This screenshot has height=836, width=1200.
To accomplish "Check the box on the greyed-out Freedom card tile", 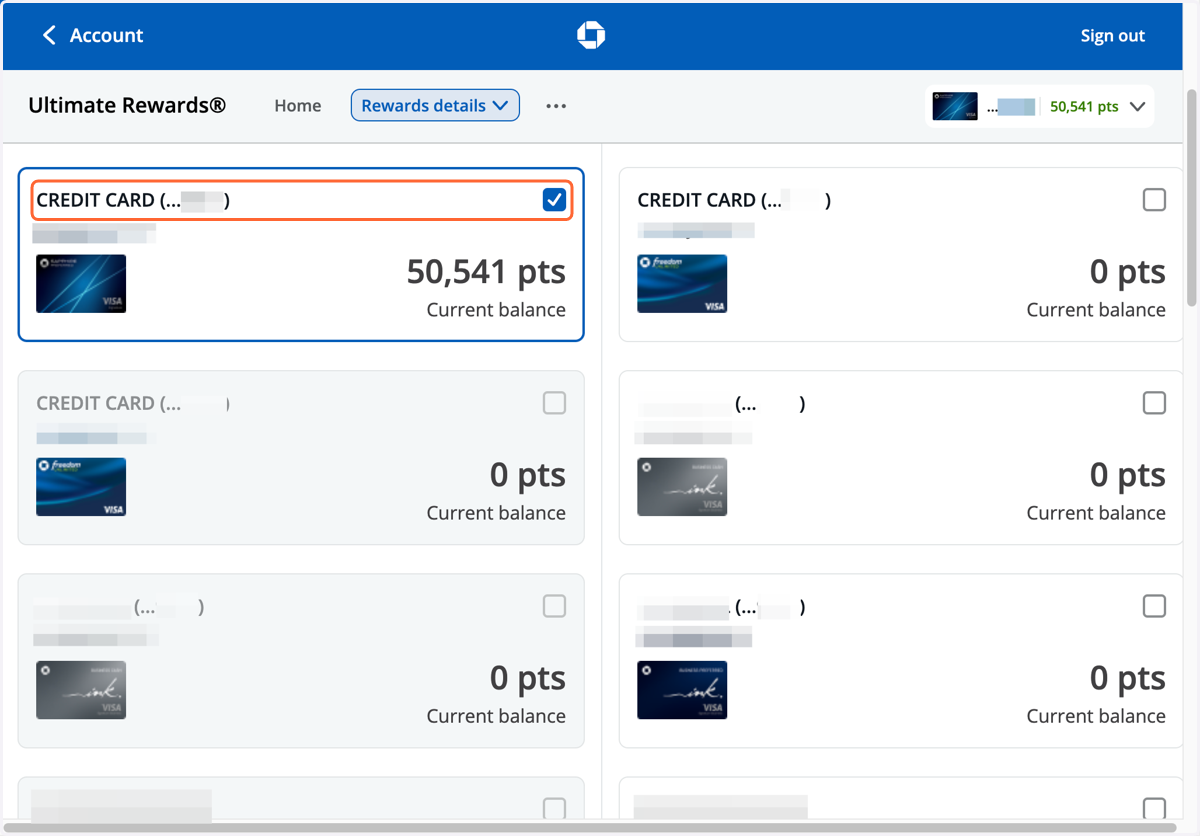I will (x=554, y=403).
